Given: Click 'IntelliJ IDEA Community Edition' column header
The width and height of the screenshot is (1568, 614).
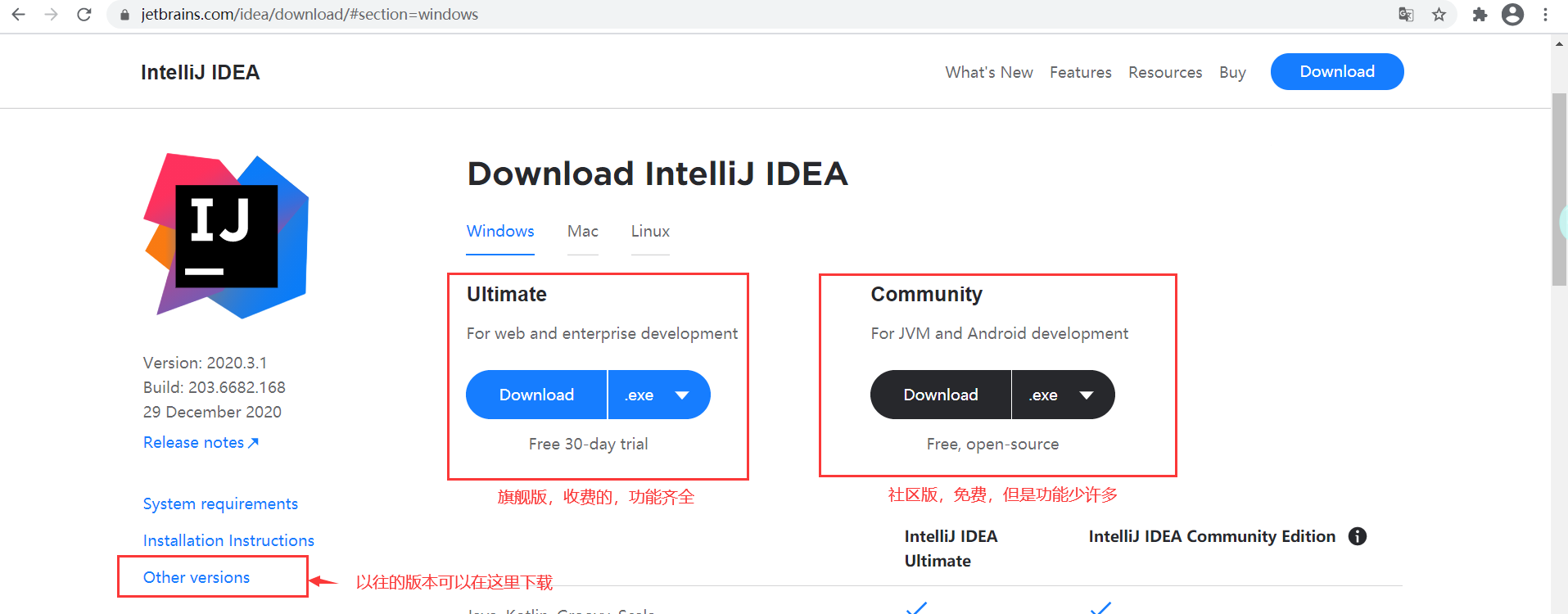Looking at the screenshot, I should (x=1212, y=536).
